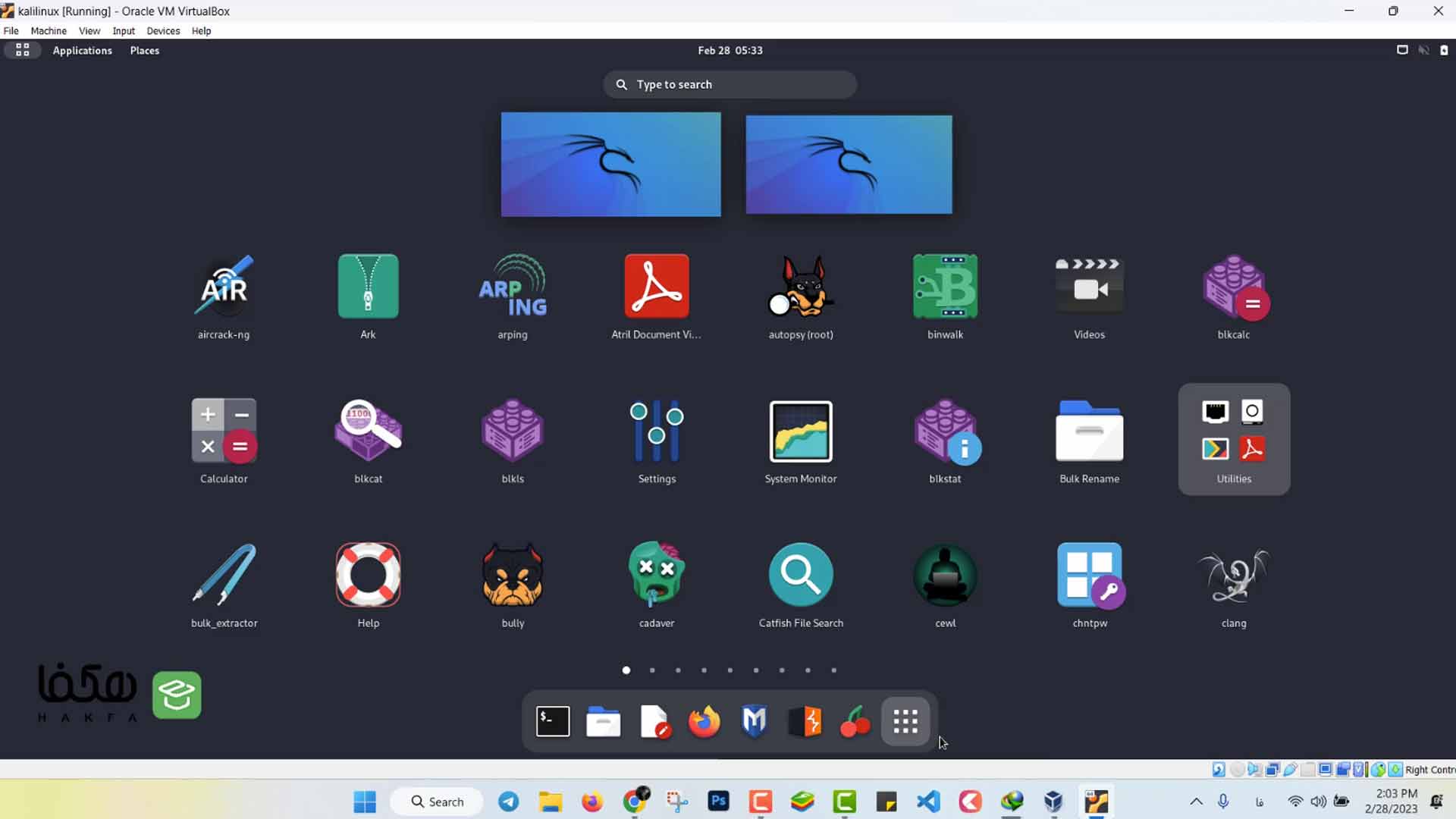Open the binwalk tool
Screen dimensions: 1456x819
(x=945, y=297)
